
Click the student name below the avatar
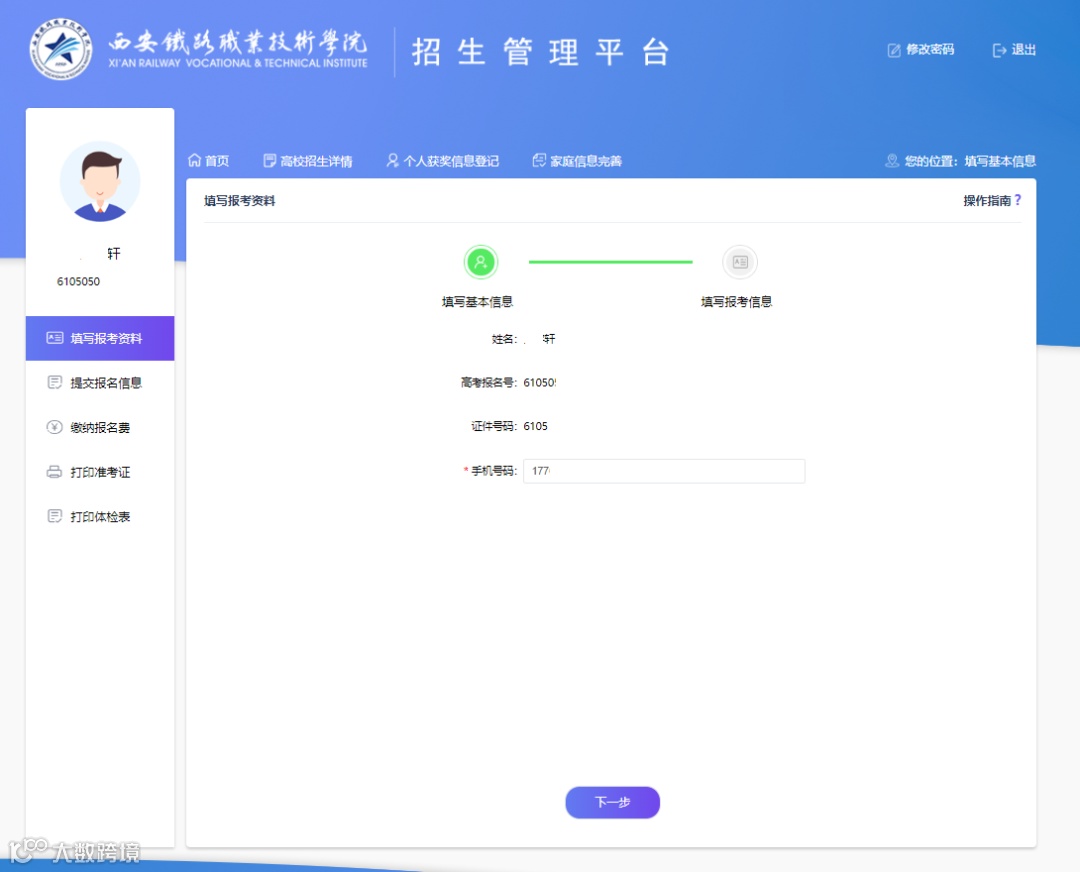point(100,253)
